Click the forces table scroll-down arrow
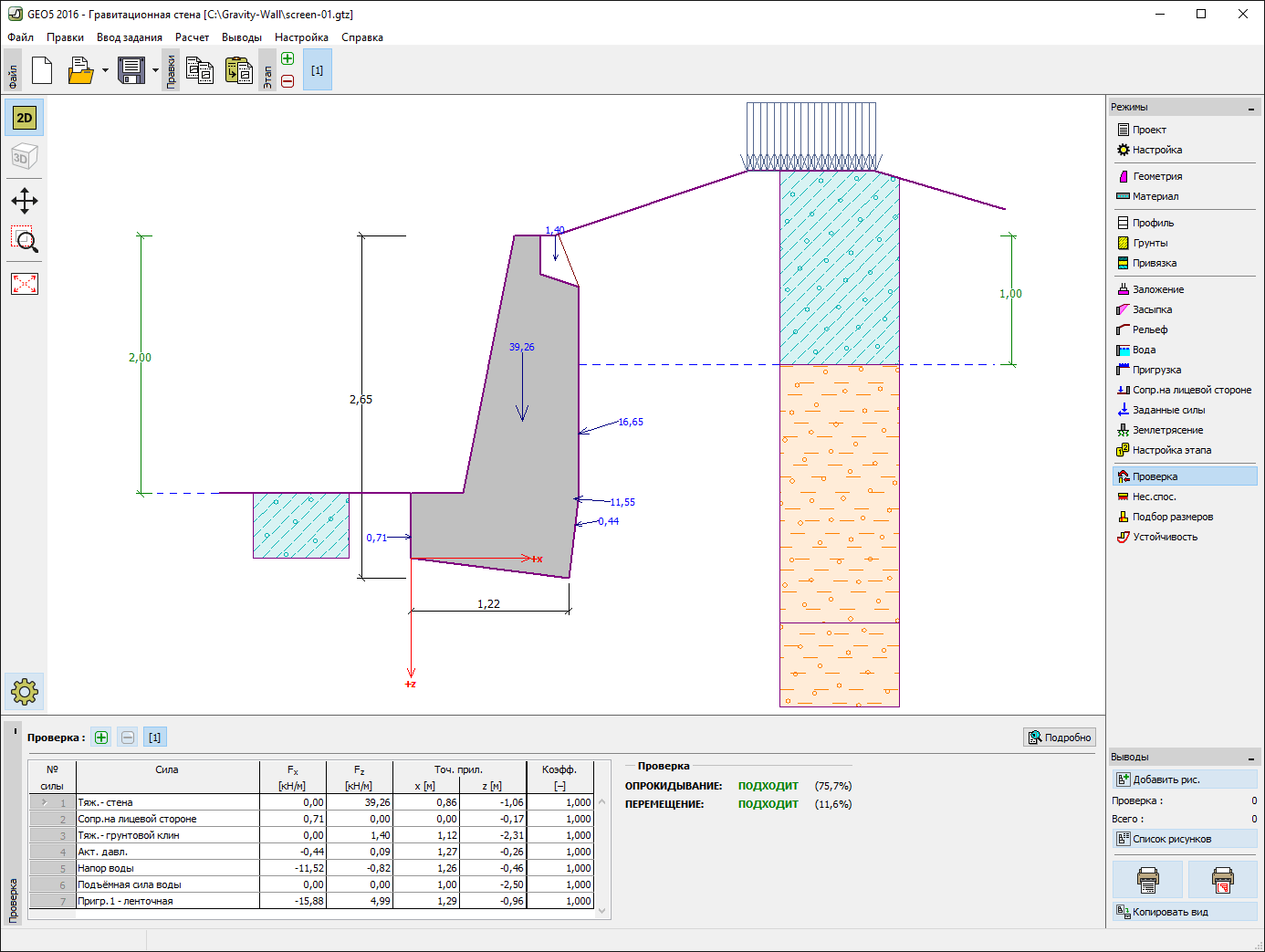 [x=601, y=911]
